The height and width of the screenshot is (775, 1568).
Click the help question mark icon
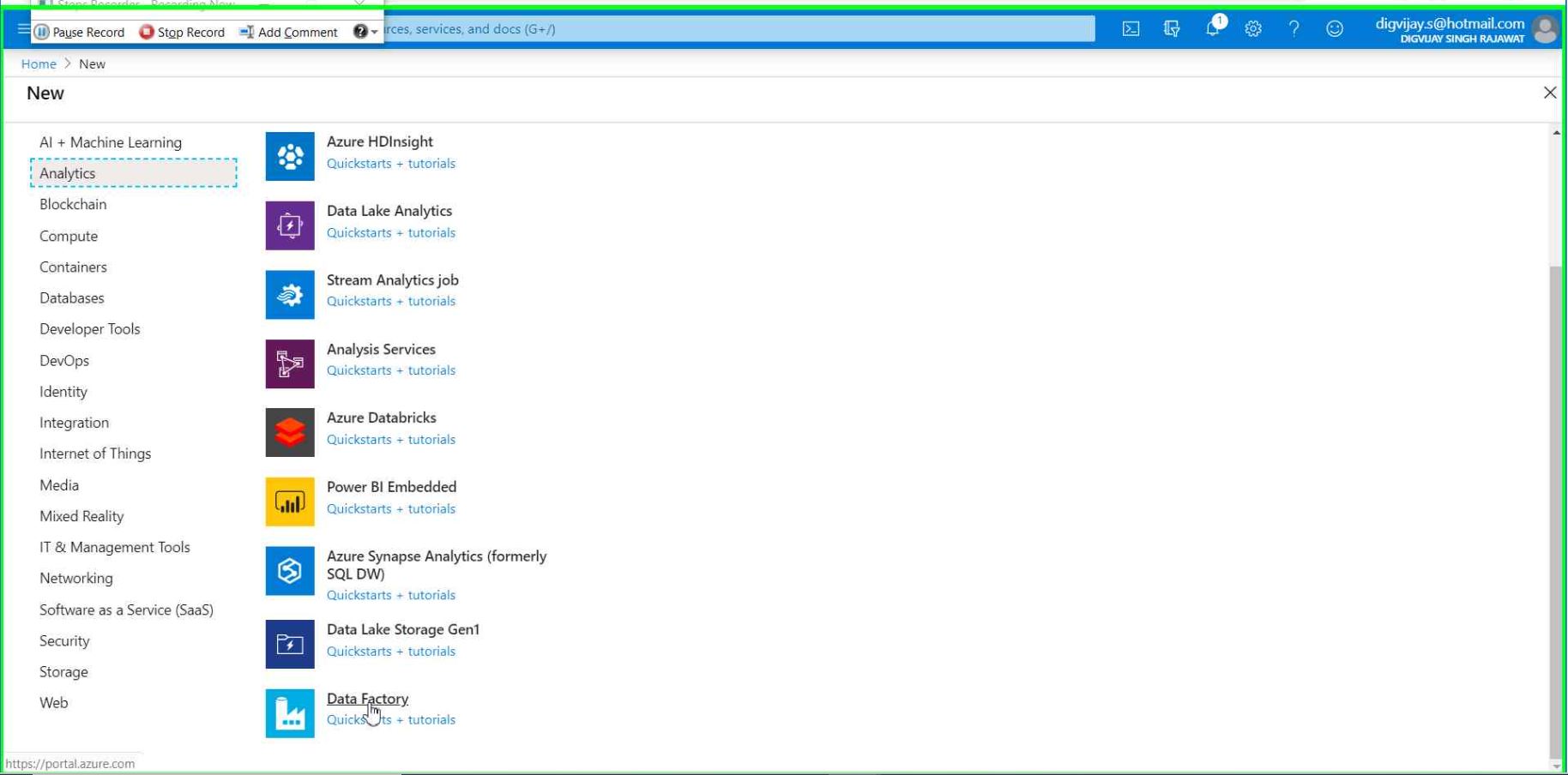click(x=1294, y=29)
